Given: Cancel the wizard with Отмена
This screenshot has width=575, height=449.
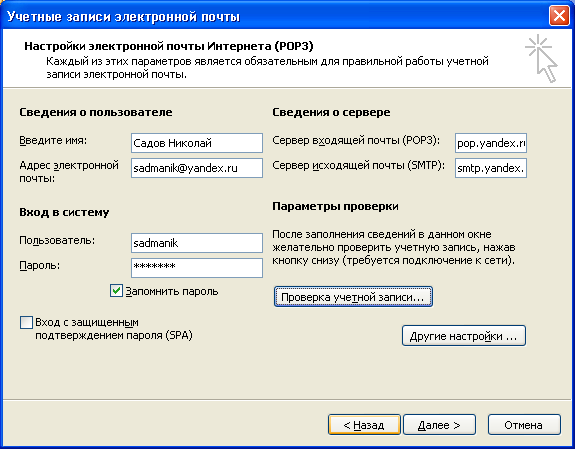Looking at the screenshot, I should (524, 425).
